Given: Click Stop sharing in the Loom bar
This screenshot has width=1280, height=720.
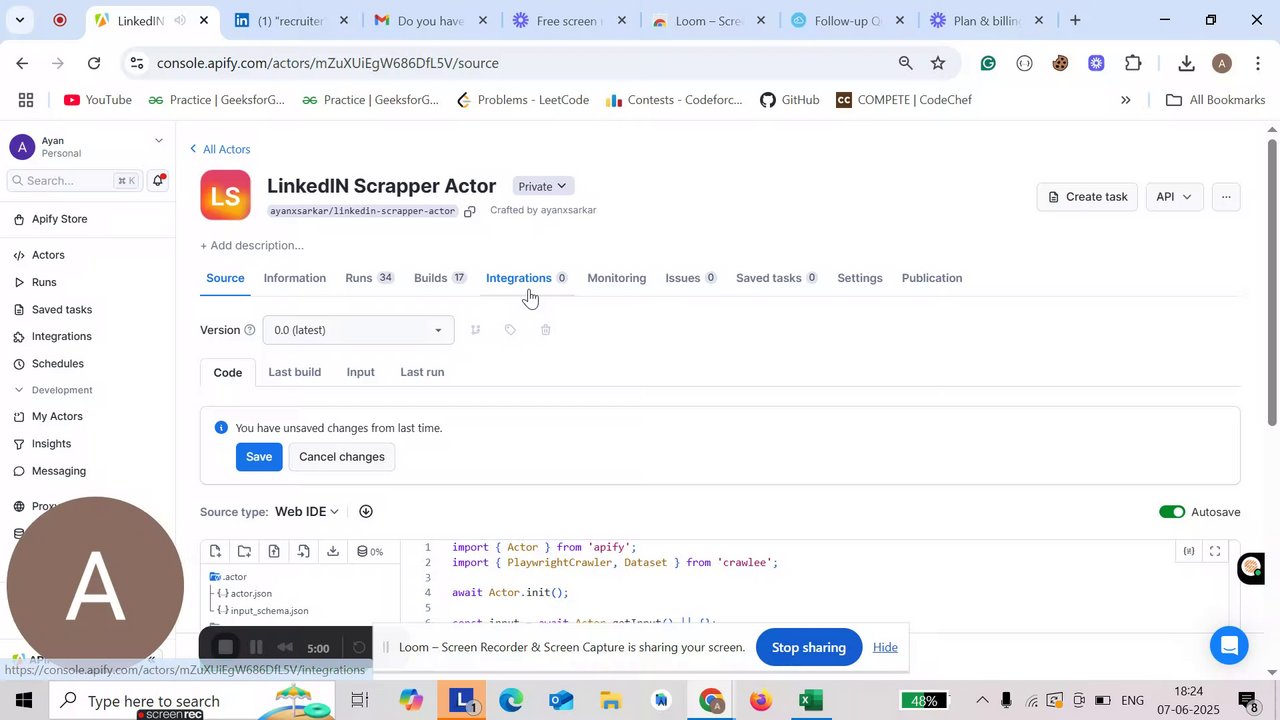Looking at the screenshot, I should [809, 647].
